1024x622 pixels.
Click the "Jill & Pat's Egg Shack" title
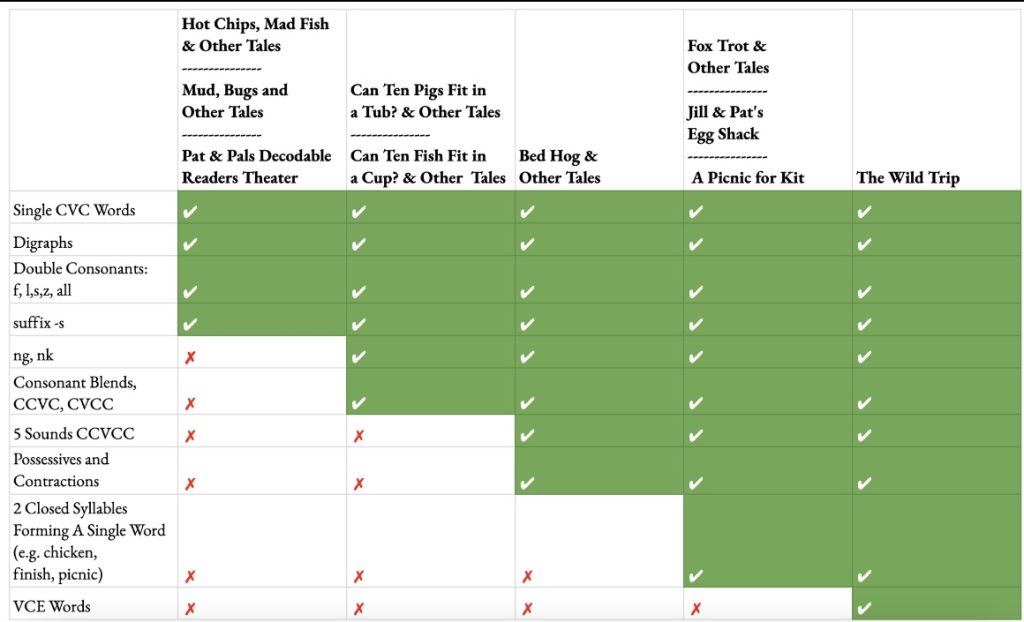(724, 123)
